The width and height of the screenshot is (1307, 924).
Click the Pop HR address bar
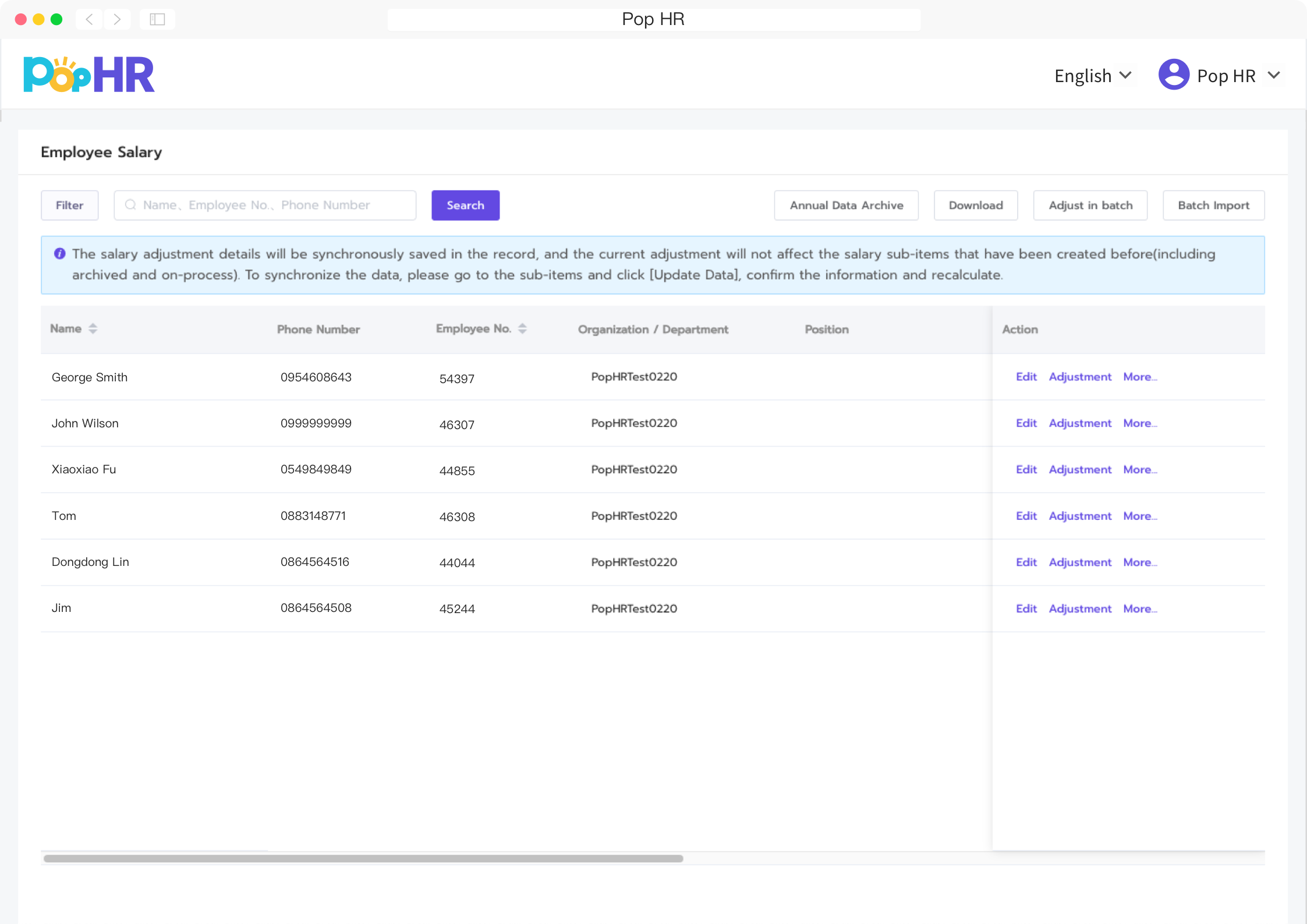point(653,19)
